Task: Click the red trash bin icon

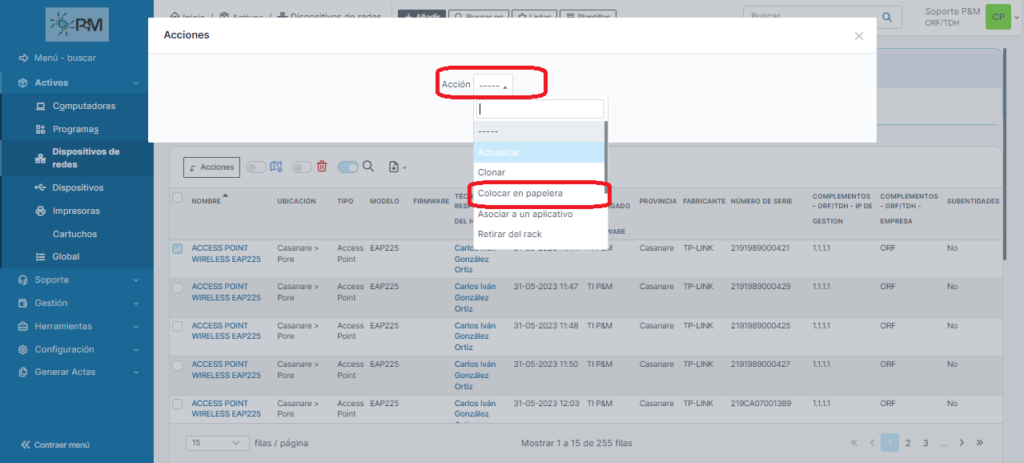Action: [x=322, y=167]
